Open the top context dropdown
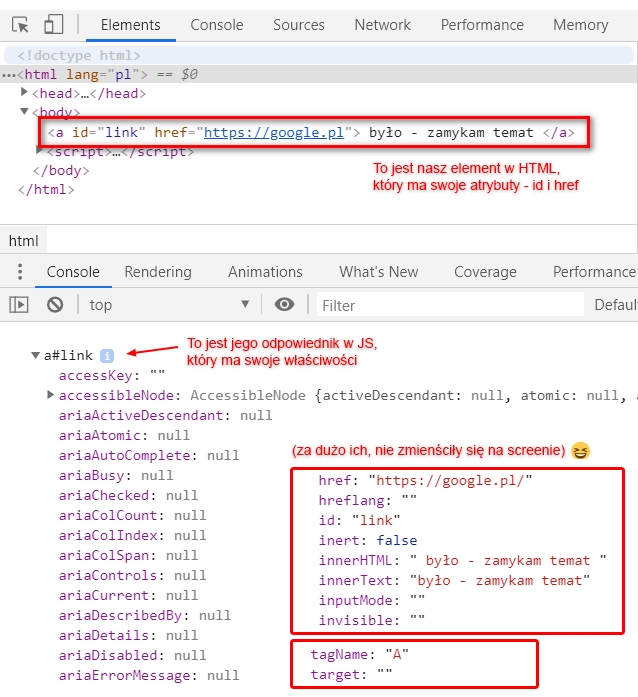 [170, 305]
